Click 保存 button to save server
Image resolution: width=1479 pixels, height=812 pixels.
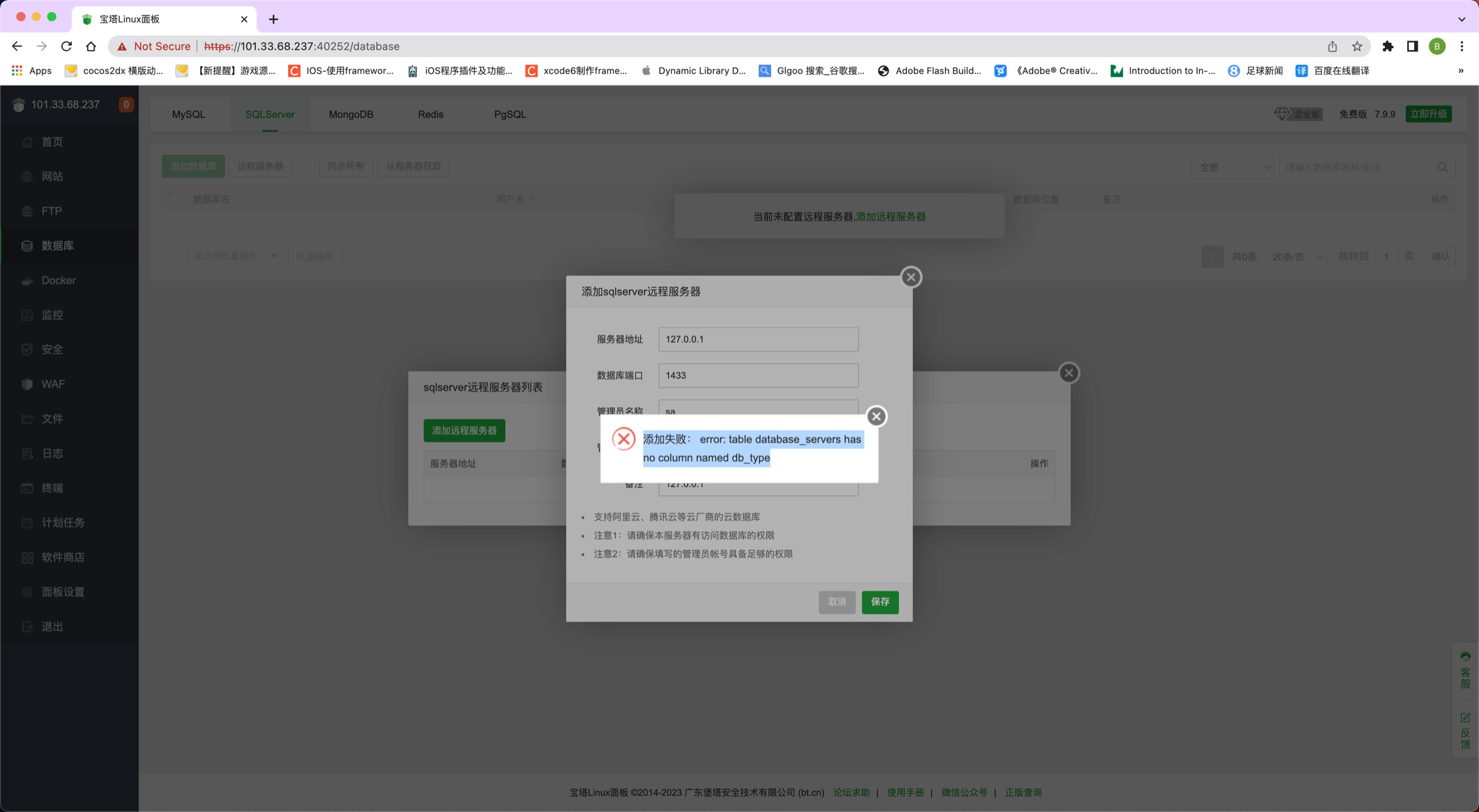879,601
